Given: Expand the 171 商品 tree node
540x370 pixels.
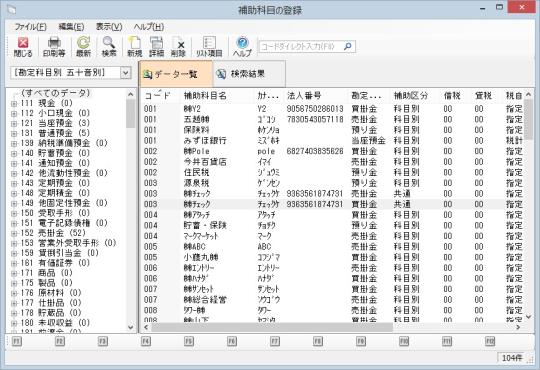Looking at the screenshot, I should pos(14,274).
